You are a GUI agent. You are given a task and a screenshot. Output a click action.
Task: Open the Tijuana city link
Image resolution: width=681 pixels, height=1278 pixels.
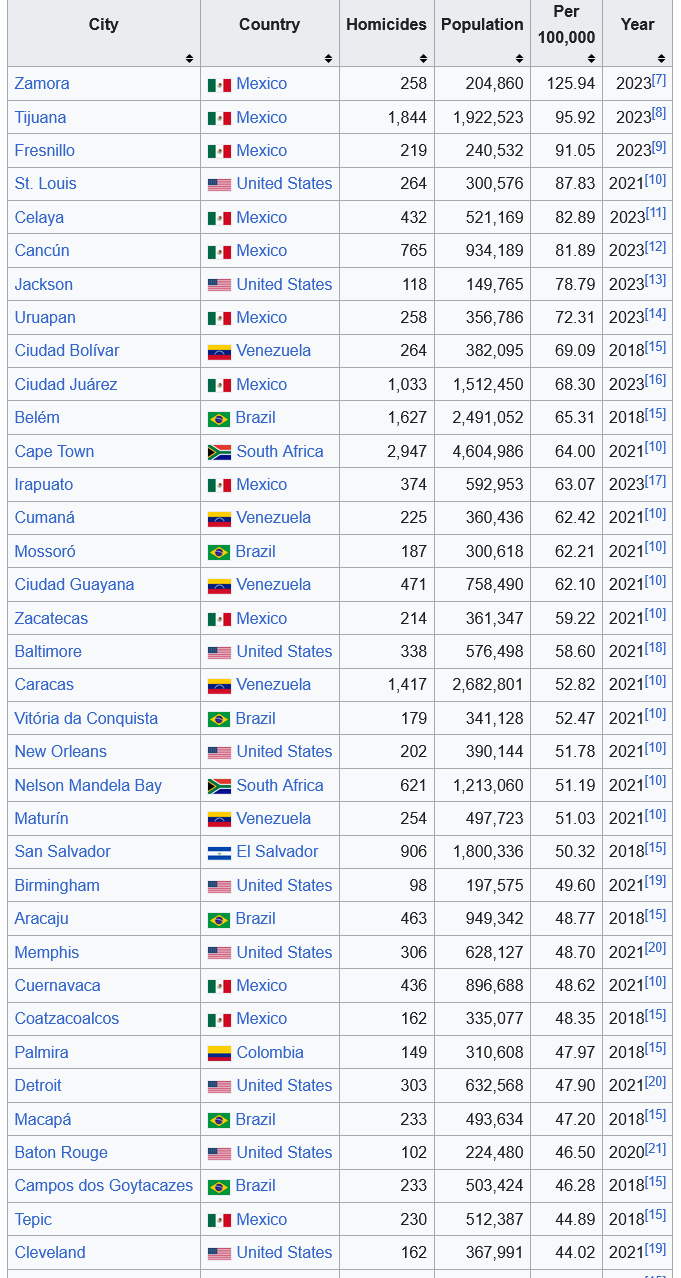[40, 117]
